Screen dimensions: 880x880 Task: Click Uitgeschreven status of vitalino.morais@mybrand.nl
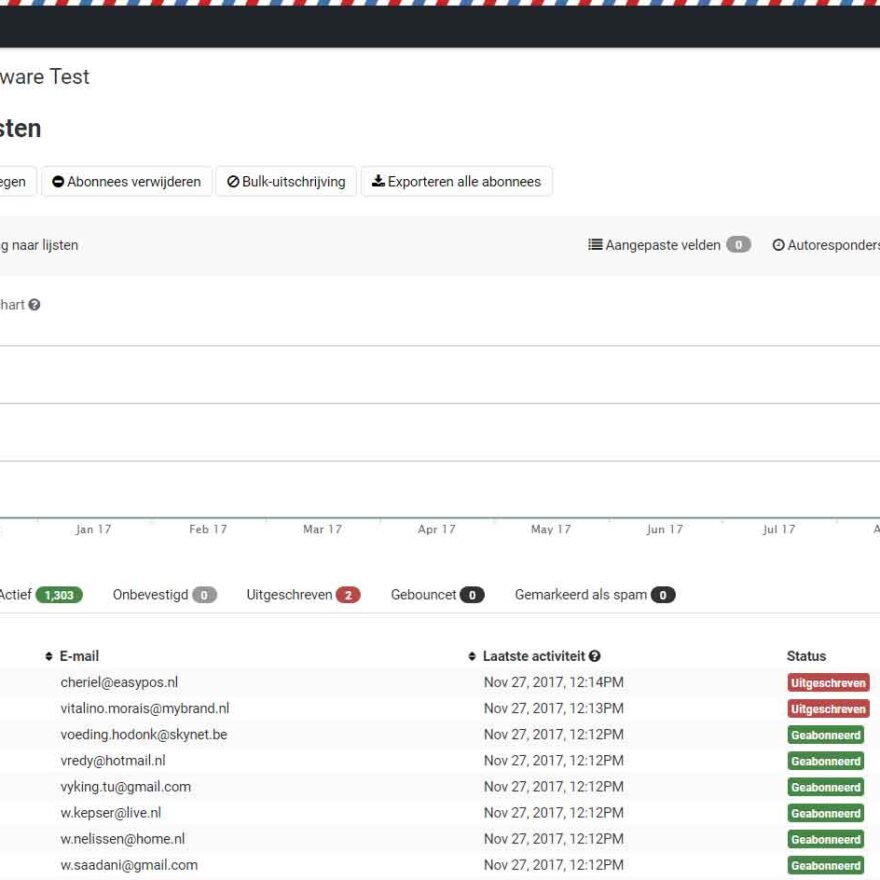pyautogui.click(x=828, y=709)
